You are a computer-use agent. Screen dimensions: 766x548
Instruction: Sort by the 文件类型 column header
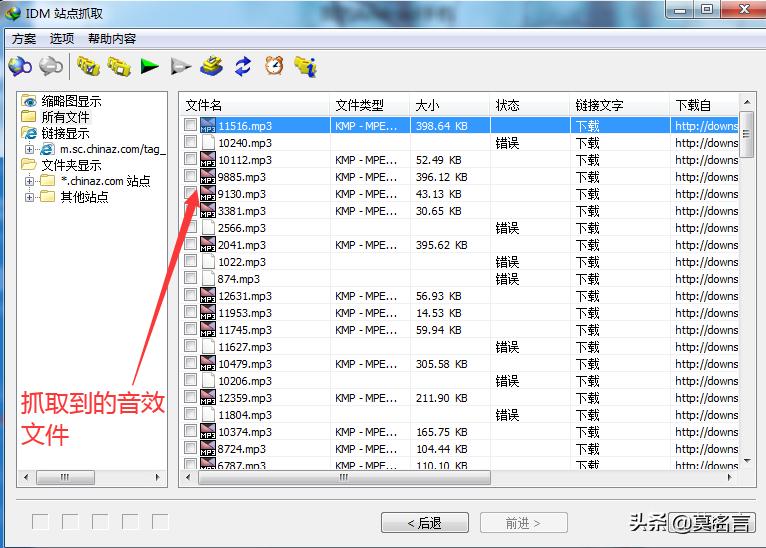click(x=370, y=105)
